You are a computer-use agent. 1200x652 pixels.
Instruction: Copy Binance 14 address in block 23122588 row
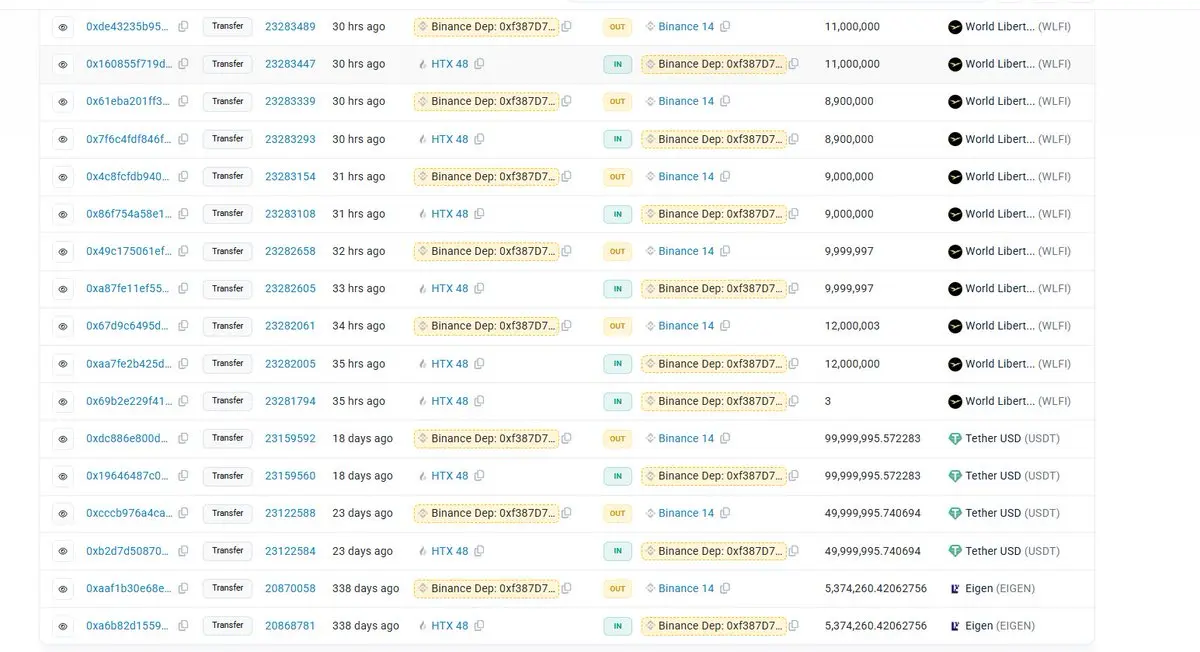click(x=725, y=513)
